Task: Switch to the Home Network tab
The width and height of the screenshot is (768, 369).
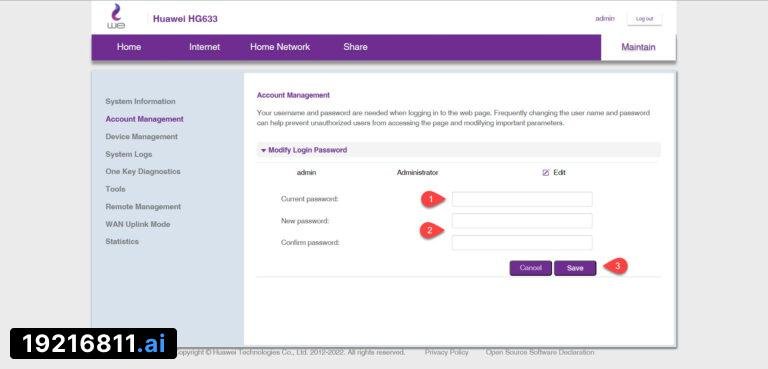Action: pos(280,47)
